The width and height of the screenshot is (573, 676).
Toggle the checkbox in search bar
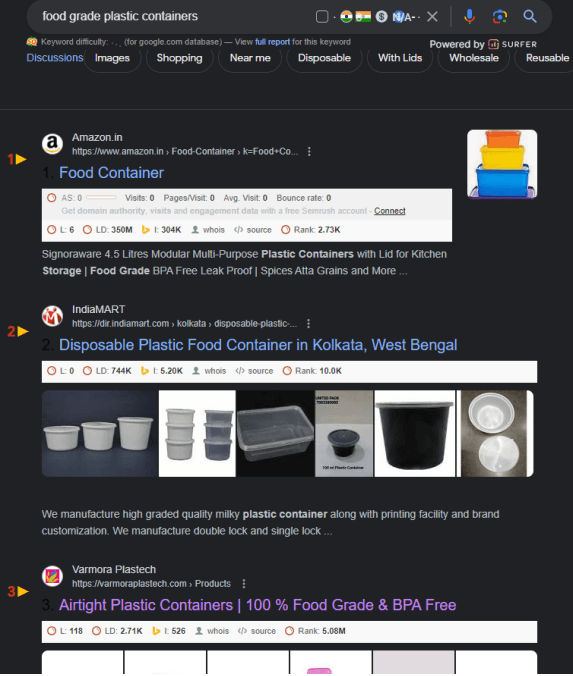(322, 17)
